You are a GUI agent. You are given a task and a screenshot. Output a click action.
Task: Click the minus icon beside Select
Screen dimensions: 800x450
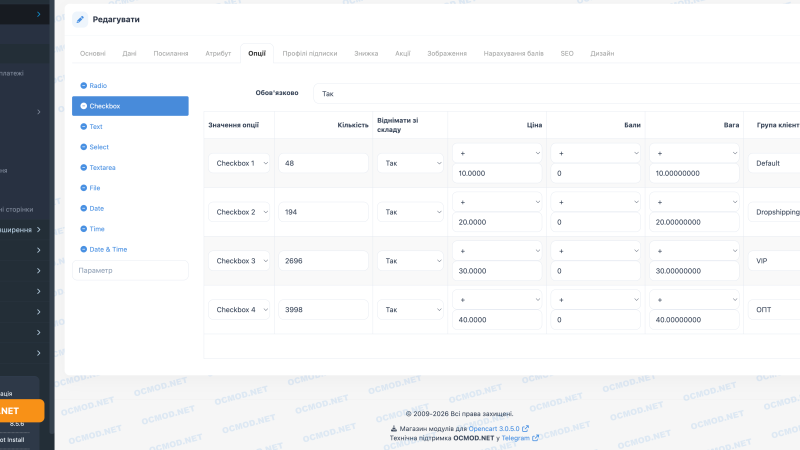click(84, 147)
